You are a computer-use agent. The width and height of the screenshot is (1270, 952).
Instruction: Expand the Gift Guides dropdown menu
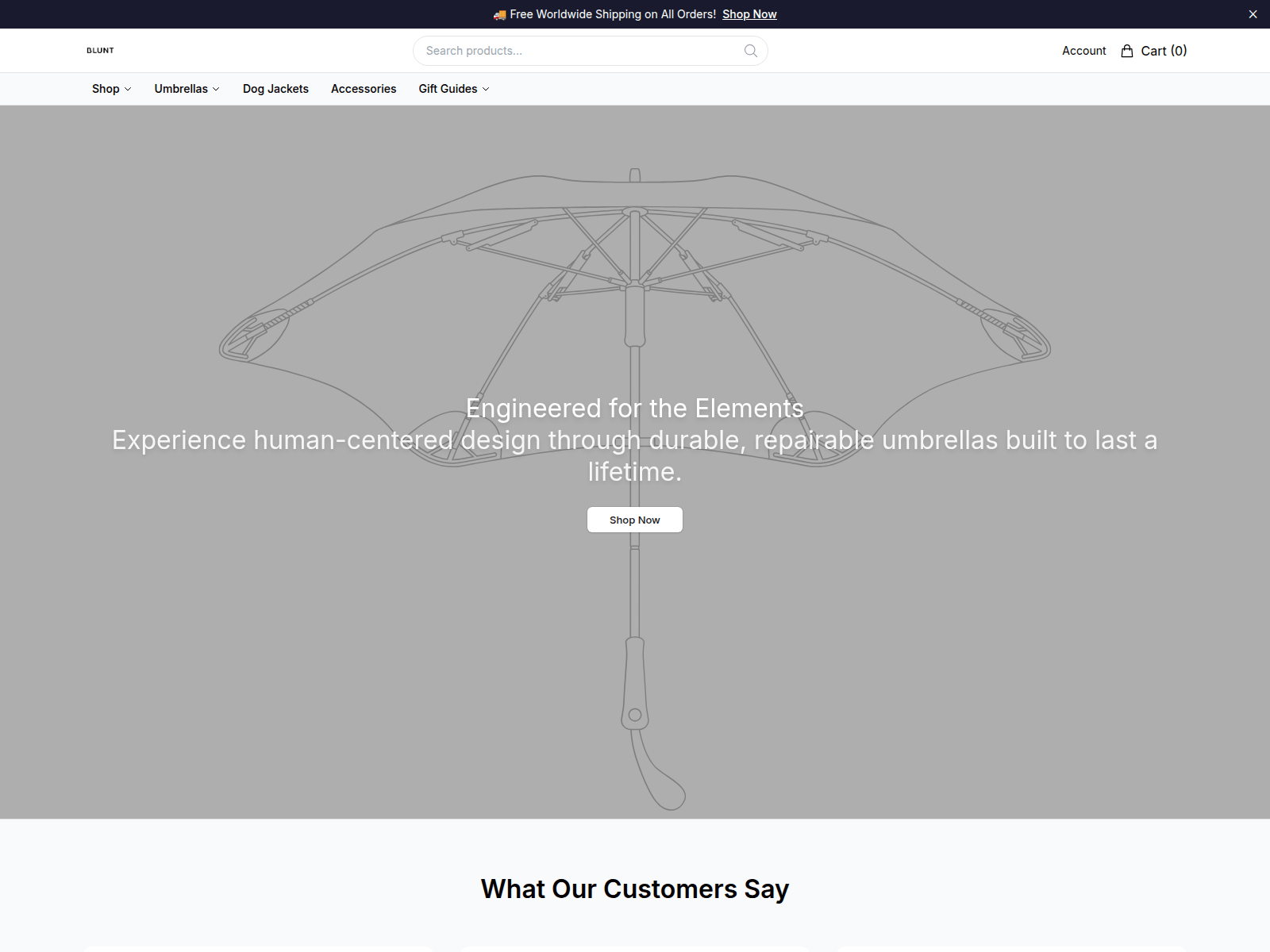point(454,89)
